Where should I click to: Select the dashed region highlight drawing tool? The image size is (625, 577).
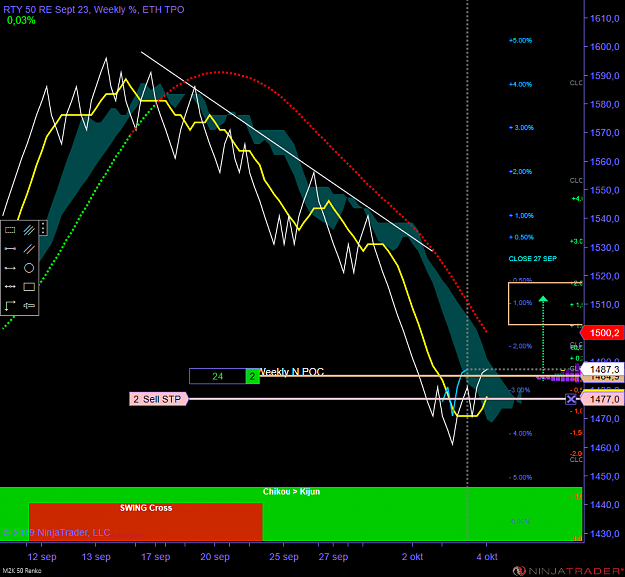(10, 230)
